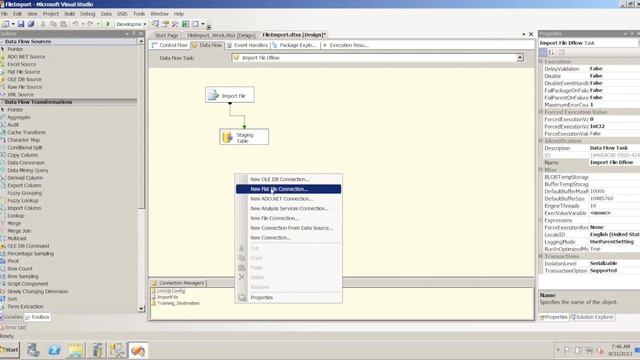Image resolution: width=640 pixels, height=360 pixels.
Task: Collapse the Transactions property category
Action: tap(541, 256)
